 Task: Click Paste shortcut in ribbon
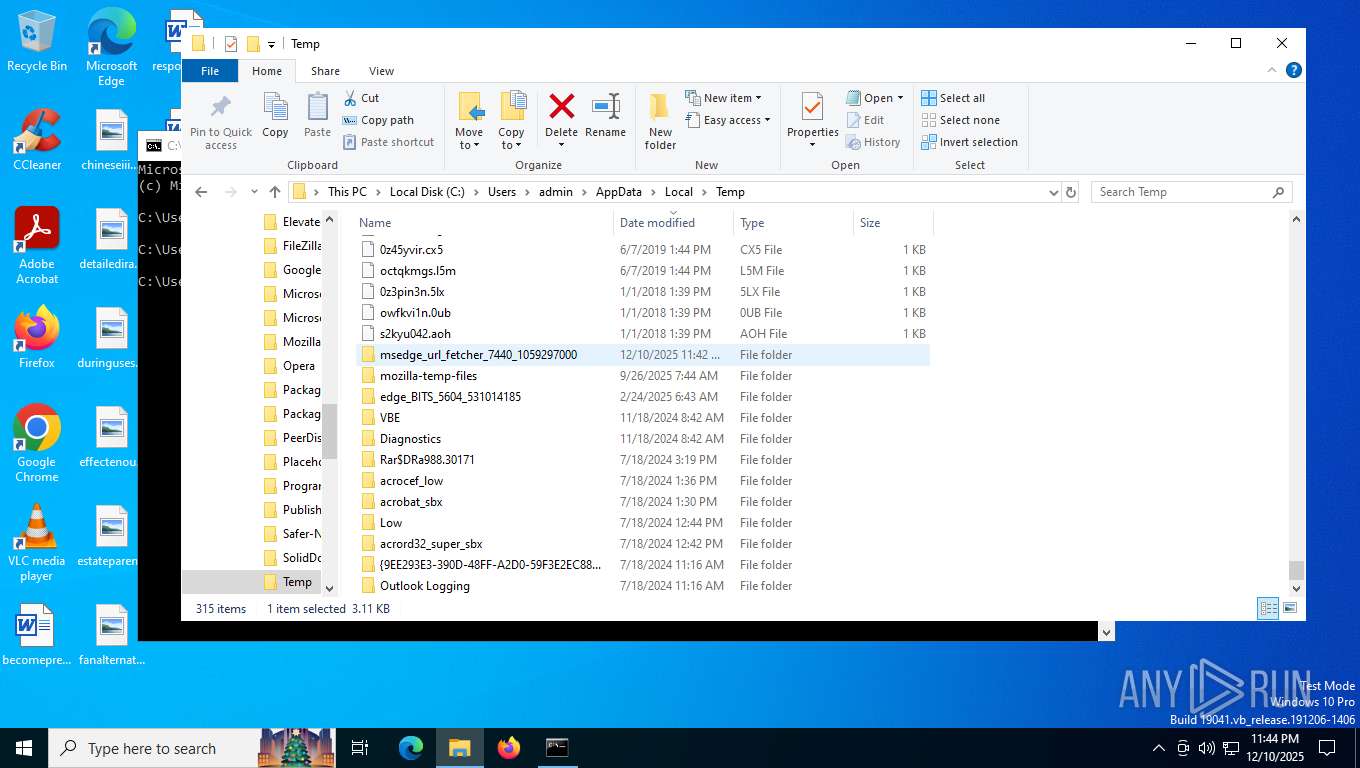click(x=389, y=142)
